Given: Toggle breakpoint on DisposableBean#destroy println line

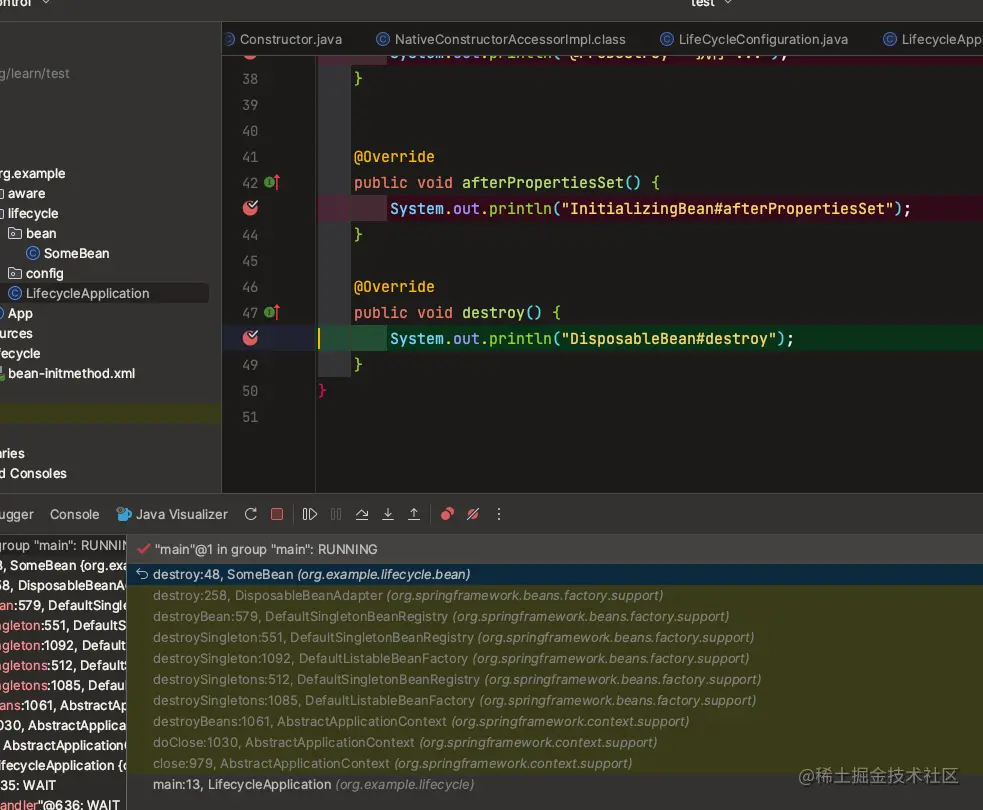Looking at the screenshot, I should coord(250,338).
